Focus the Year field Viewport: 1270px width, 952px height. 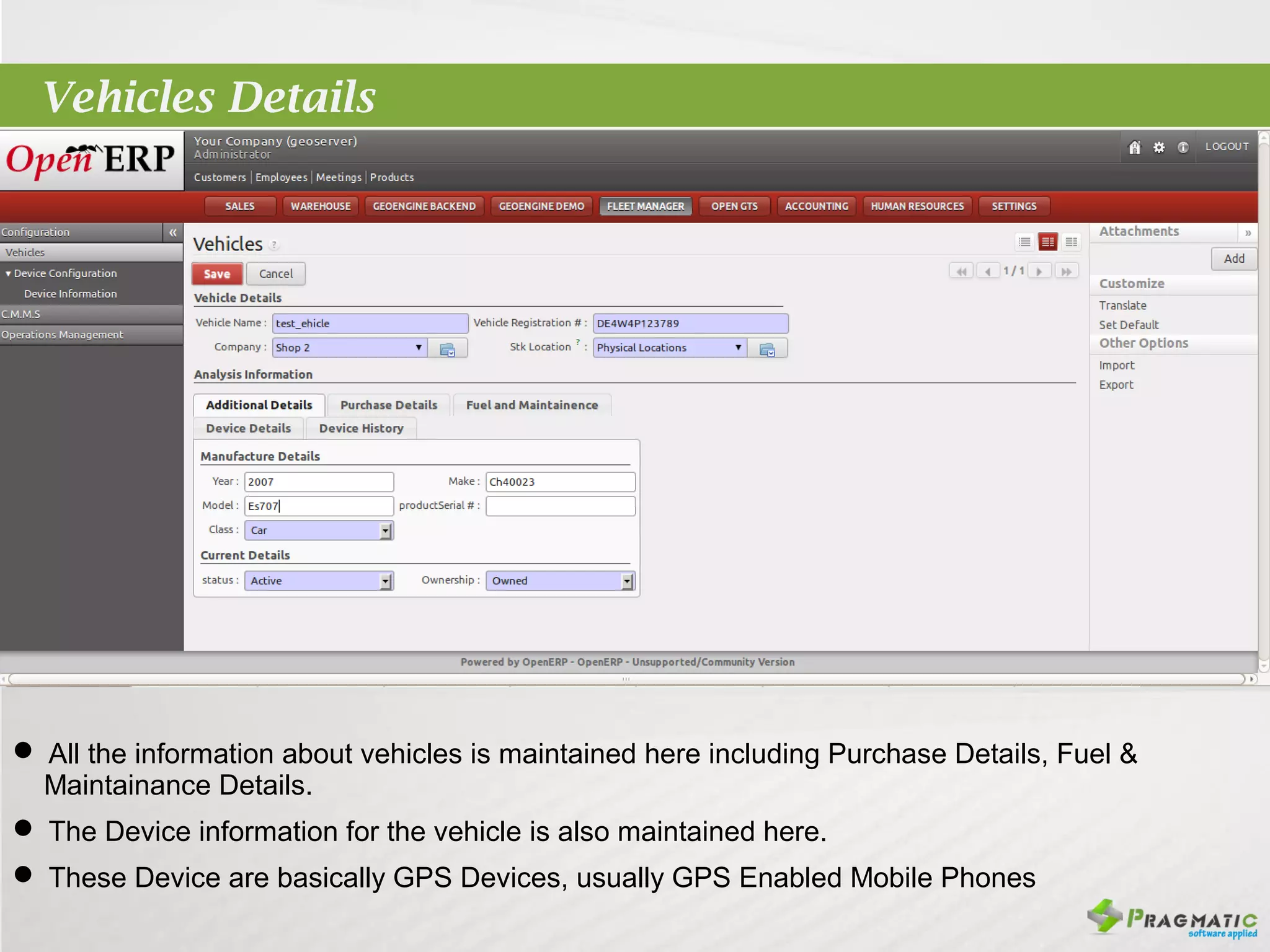[319, 482]
